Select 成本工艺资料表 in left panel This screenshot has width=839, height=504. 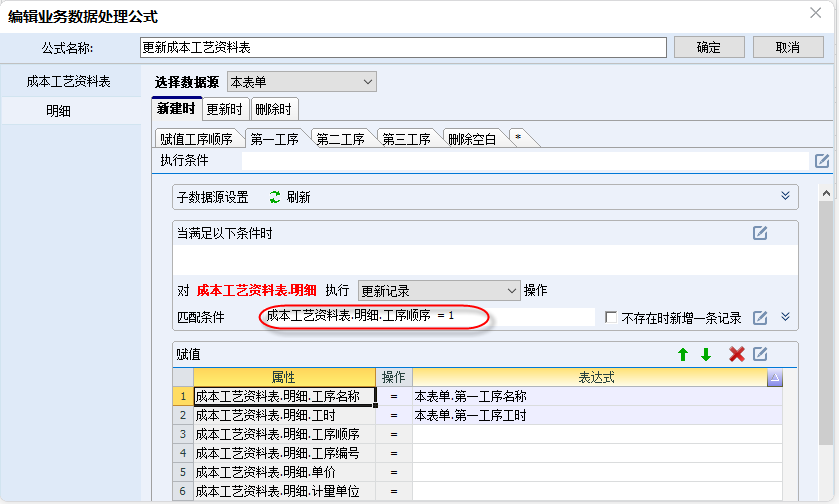[68, 81]
